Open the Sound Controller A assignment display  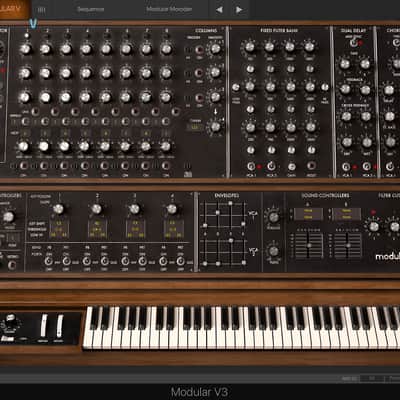click(308, 214)
